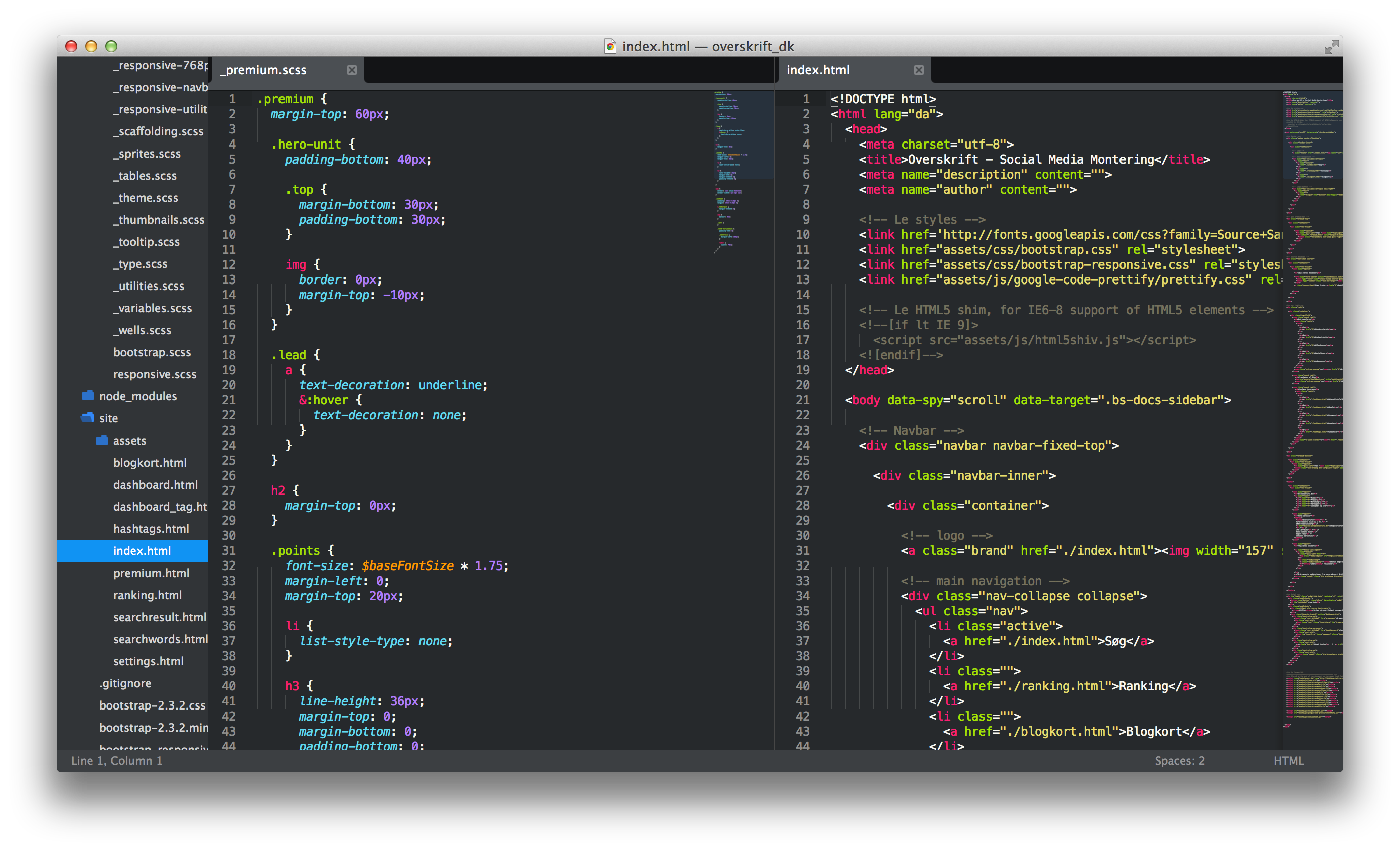Close the _premium.scss tab
The image size is (1400, 851).
pos(352,70)
